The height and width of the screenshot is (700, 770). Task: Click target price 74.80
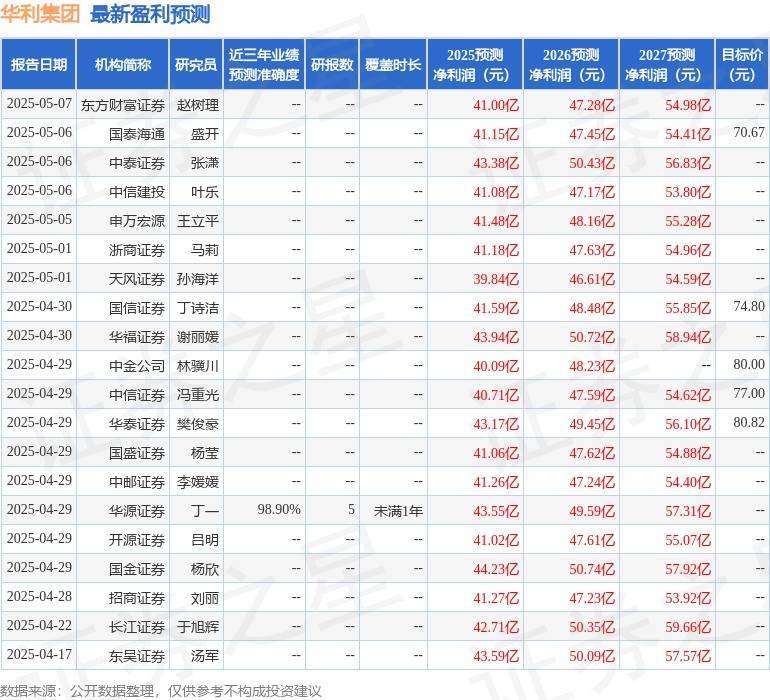[x=749, y=306]
